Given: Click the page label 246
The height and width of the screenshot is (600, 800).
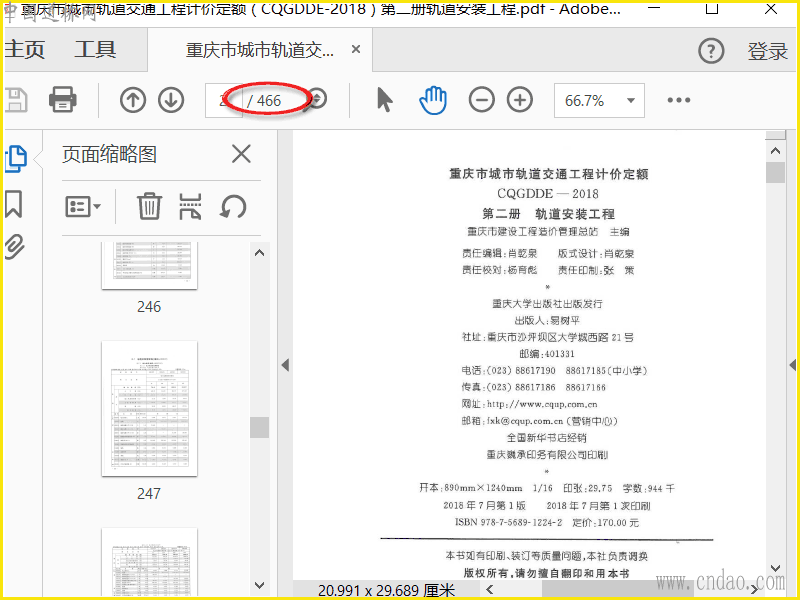Looking at the screenshot, I should point(149,307).
